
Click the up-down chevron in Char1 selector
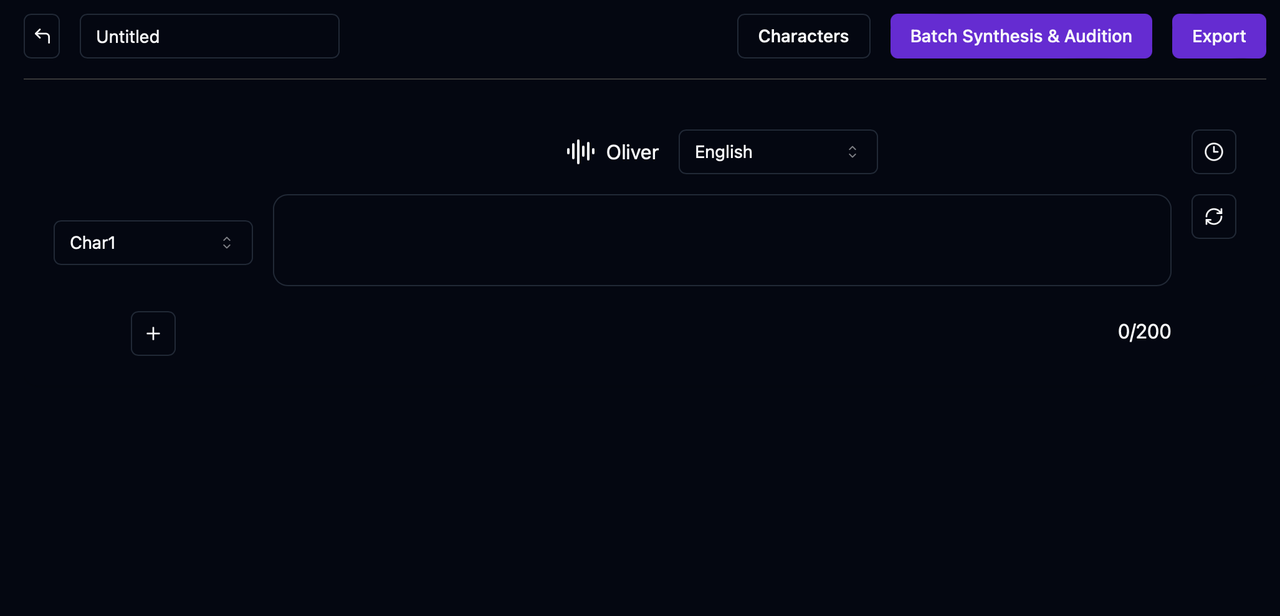pyautogui.click(x=227, y=243)
